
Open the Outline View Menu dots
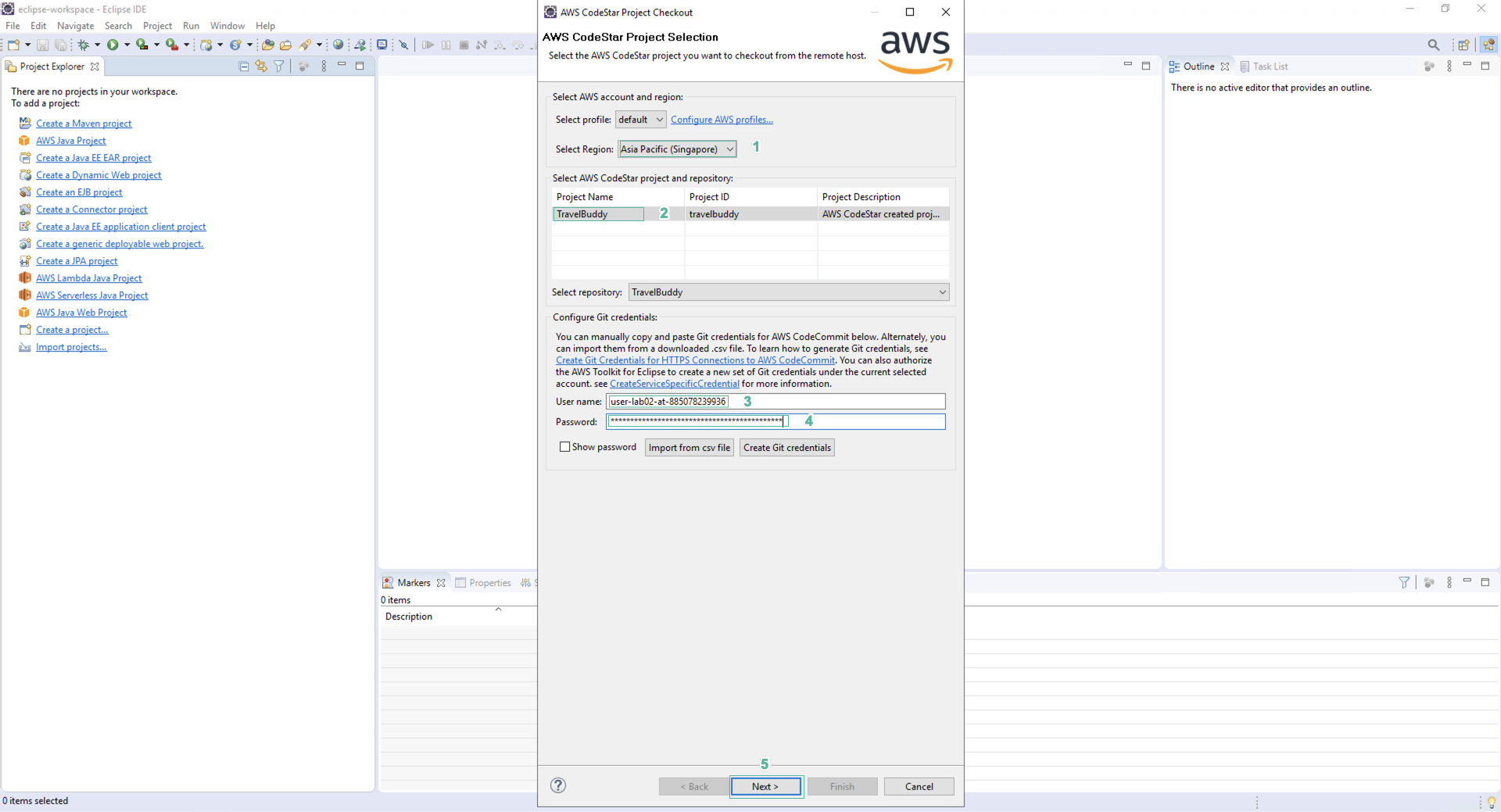pyautogui.click(x=1449, y=66)
